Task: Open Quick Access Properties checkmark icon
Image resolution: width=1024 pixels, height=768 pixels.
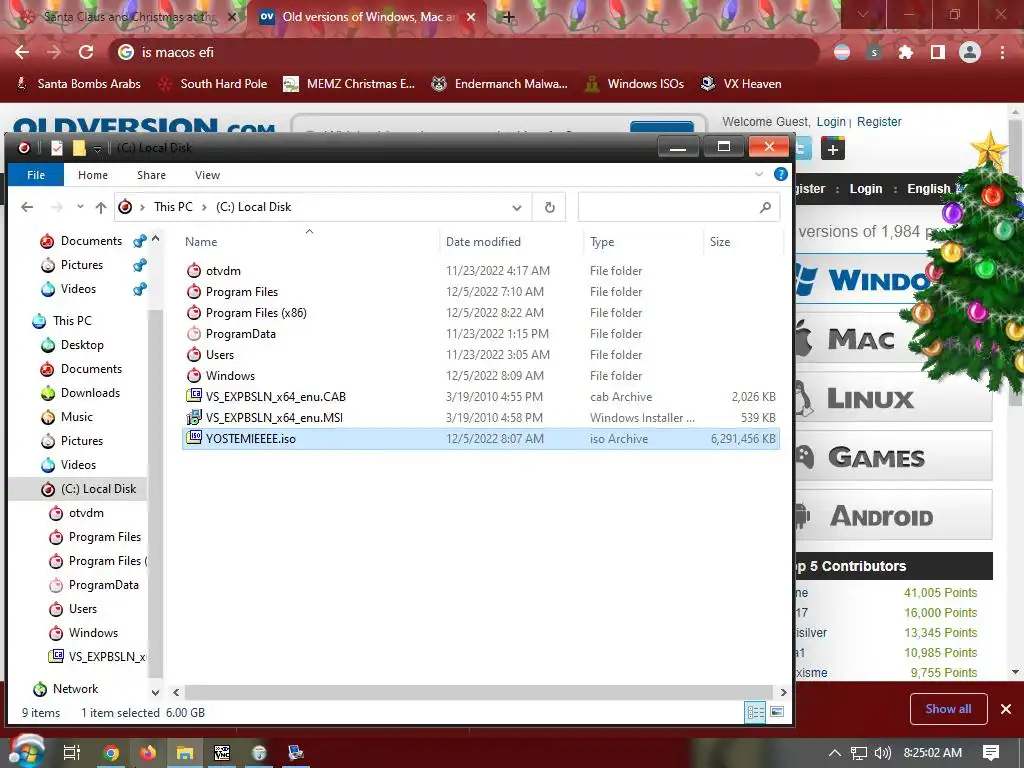Action: coord(57,148)
